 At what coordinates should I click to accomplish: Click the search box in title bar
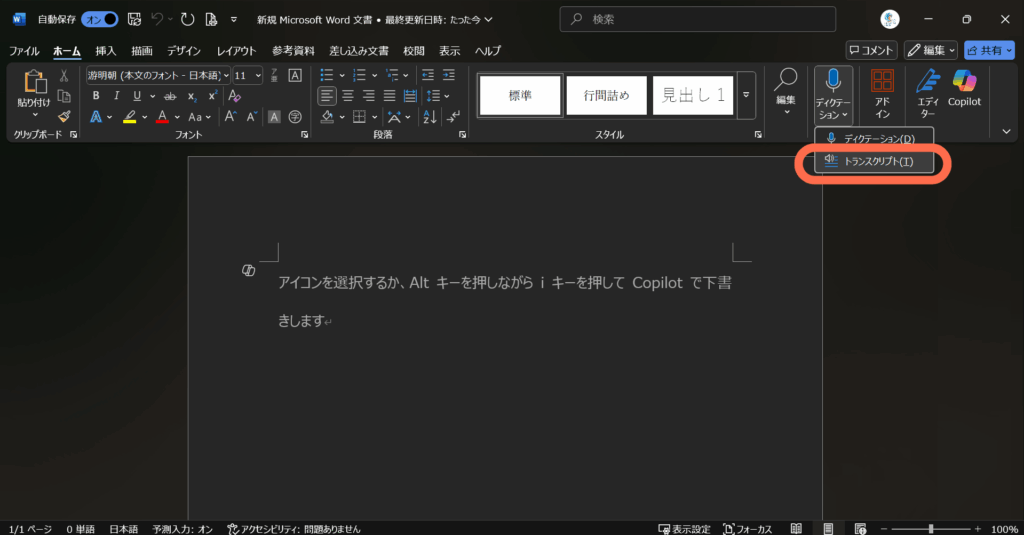click(697, 20)
